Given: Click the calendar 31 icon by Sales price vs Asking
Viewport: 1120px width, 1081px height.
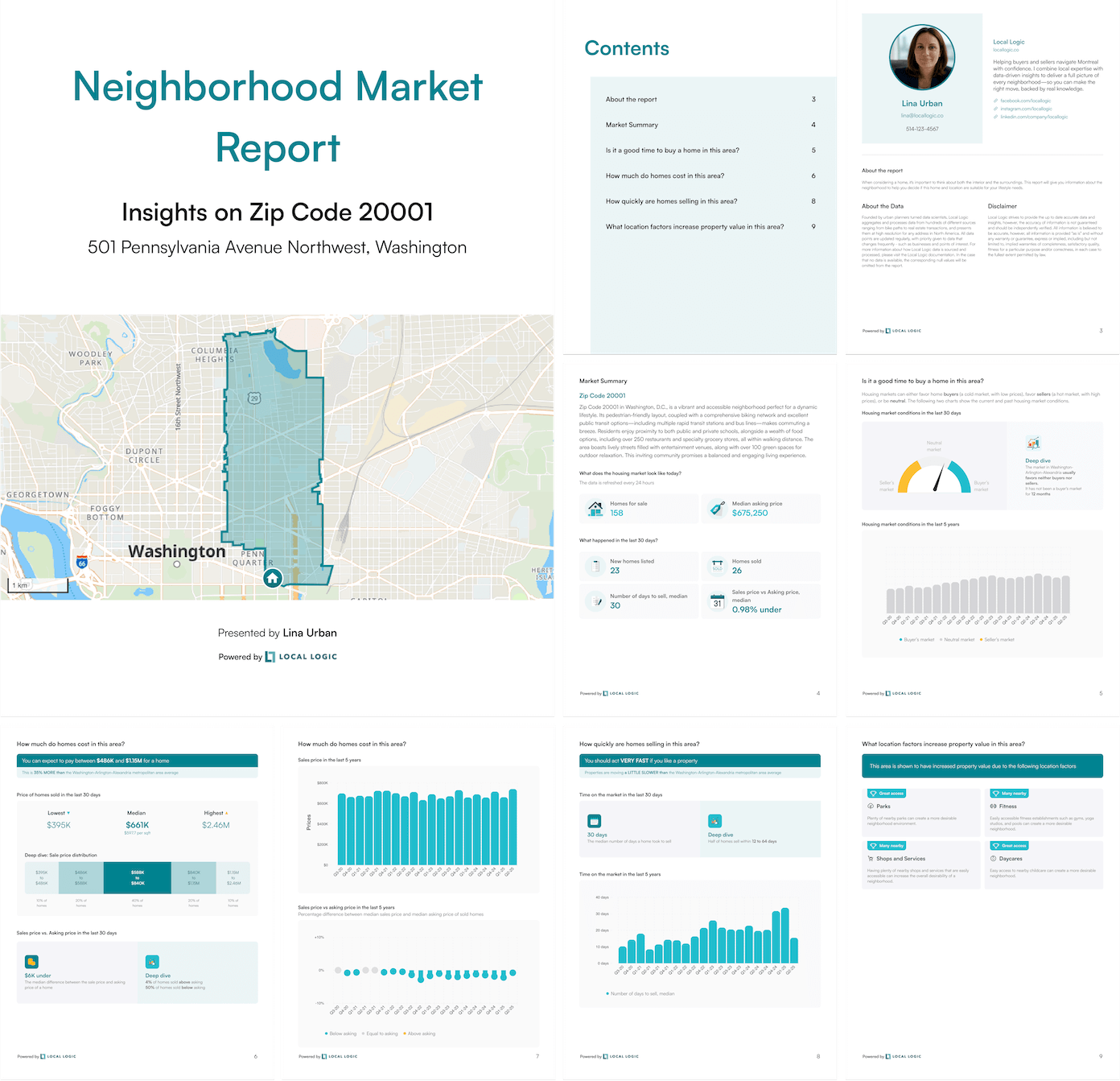Looking at the screenshot, I should [x=718, y=601].
